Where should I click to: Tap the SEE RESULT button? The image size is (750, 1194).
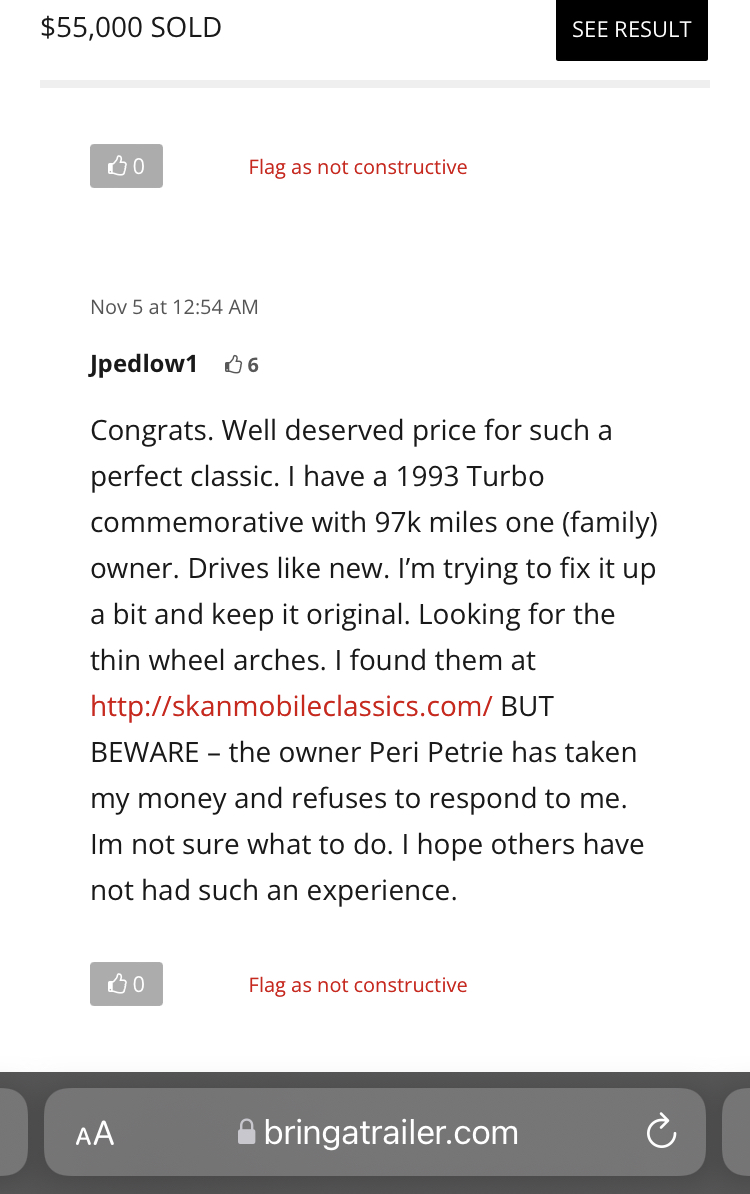click(x=631, y=30)
